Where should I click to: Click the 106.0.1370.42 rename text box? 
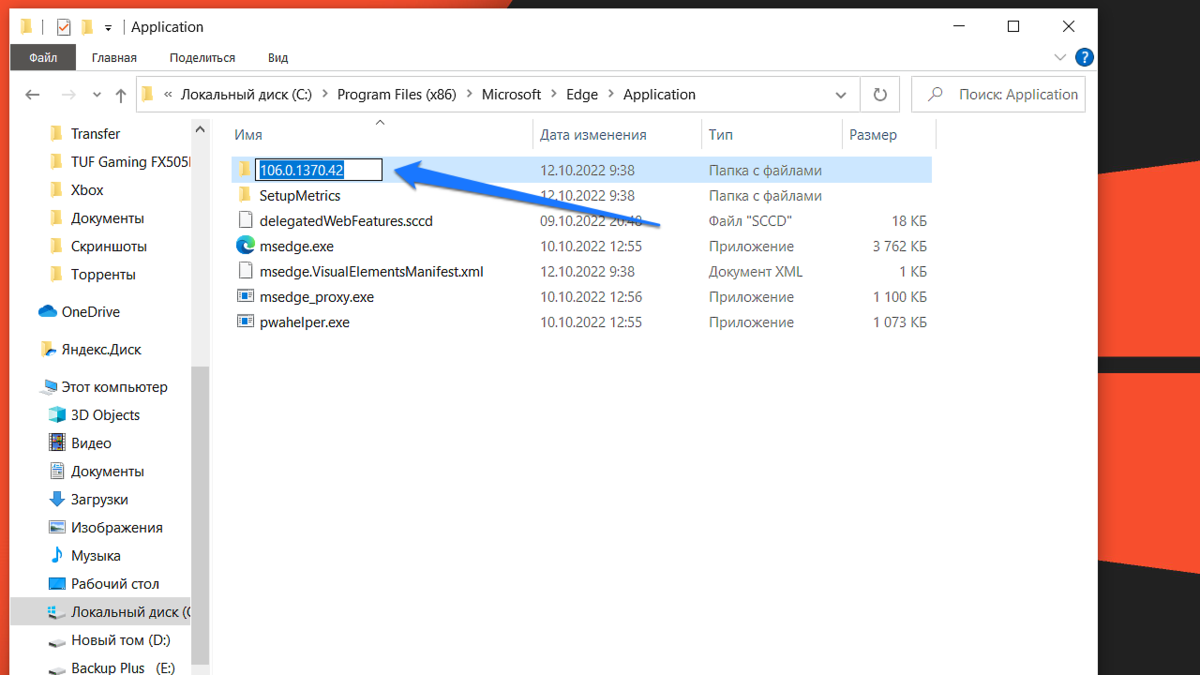click(x=319, y=170)
